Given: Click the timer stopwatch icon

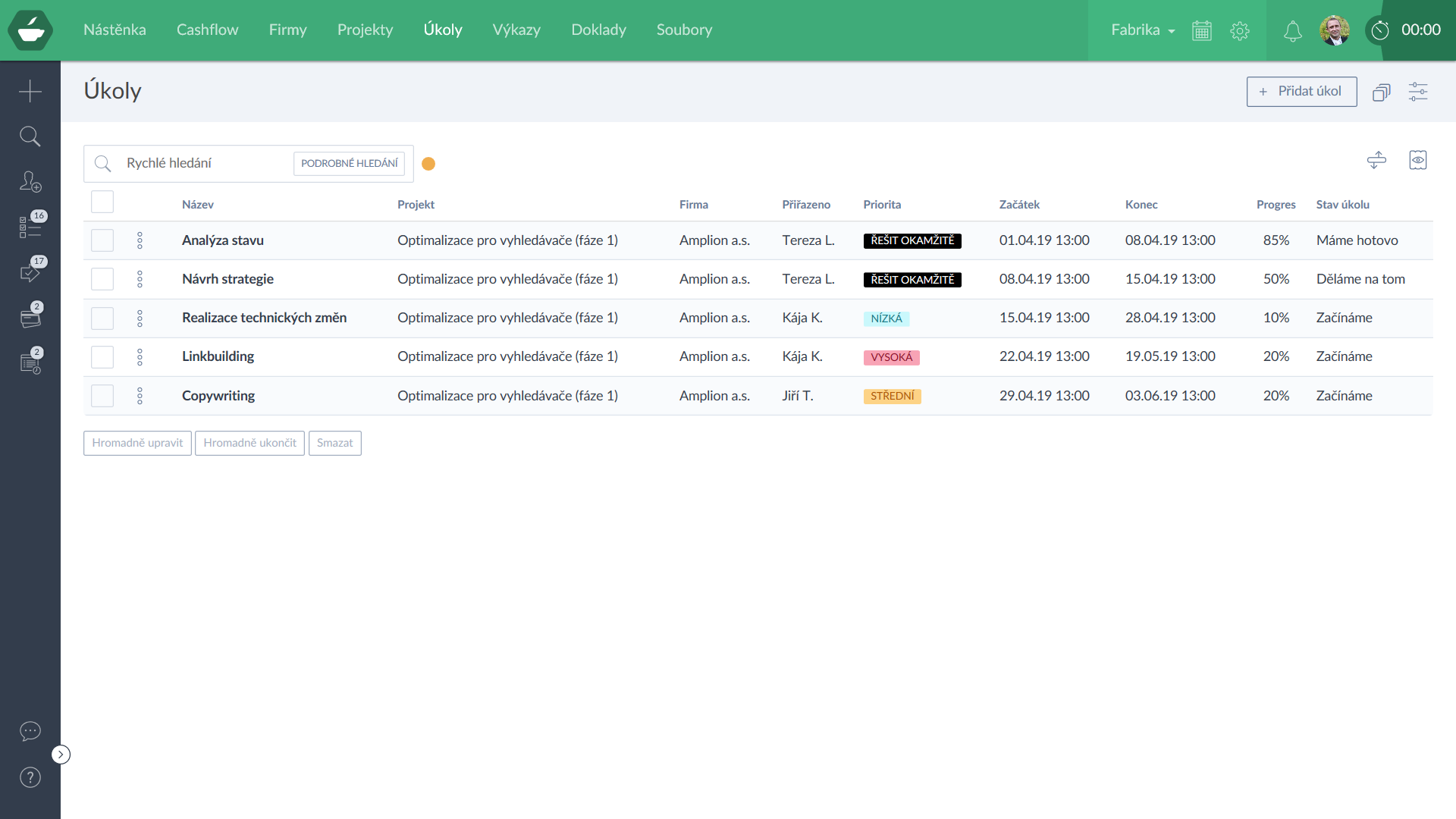Looking at the screenshot, I should (1380, 30).
